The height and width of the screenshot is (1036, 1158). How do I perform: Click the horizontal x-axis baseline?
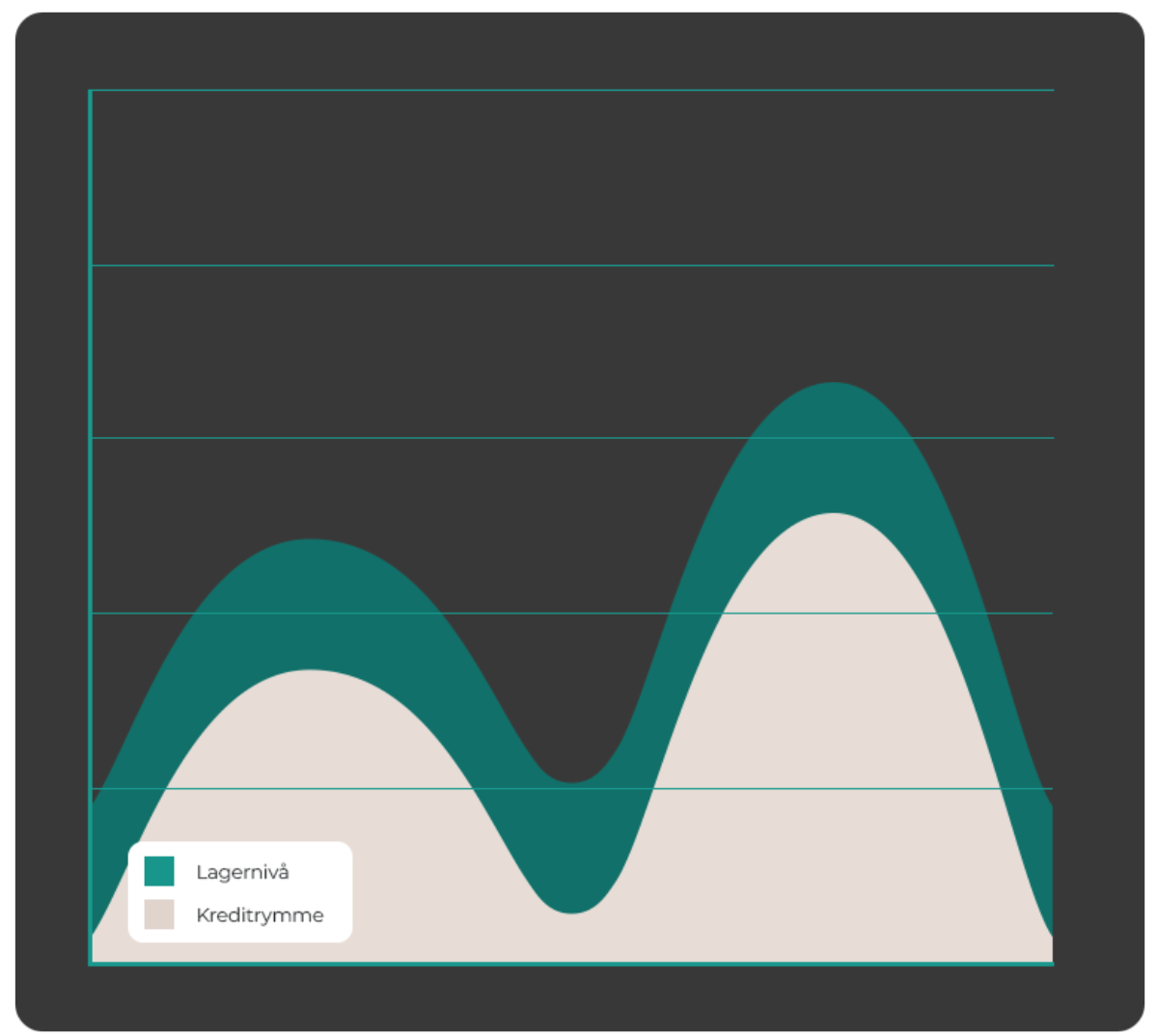pyautogui.click(x=579, y=963)
